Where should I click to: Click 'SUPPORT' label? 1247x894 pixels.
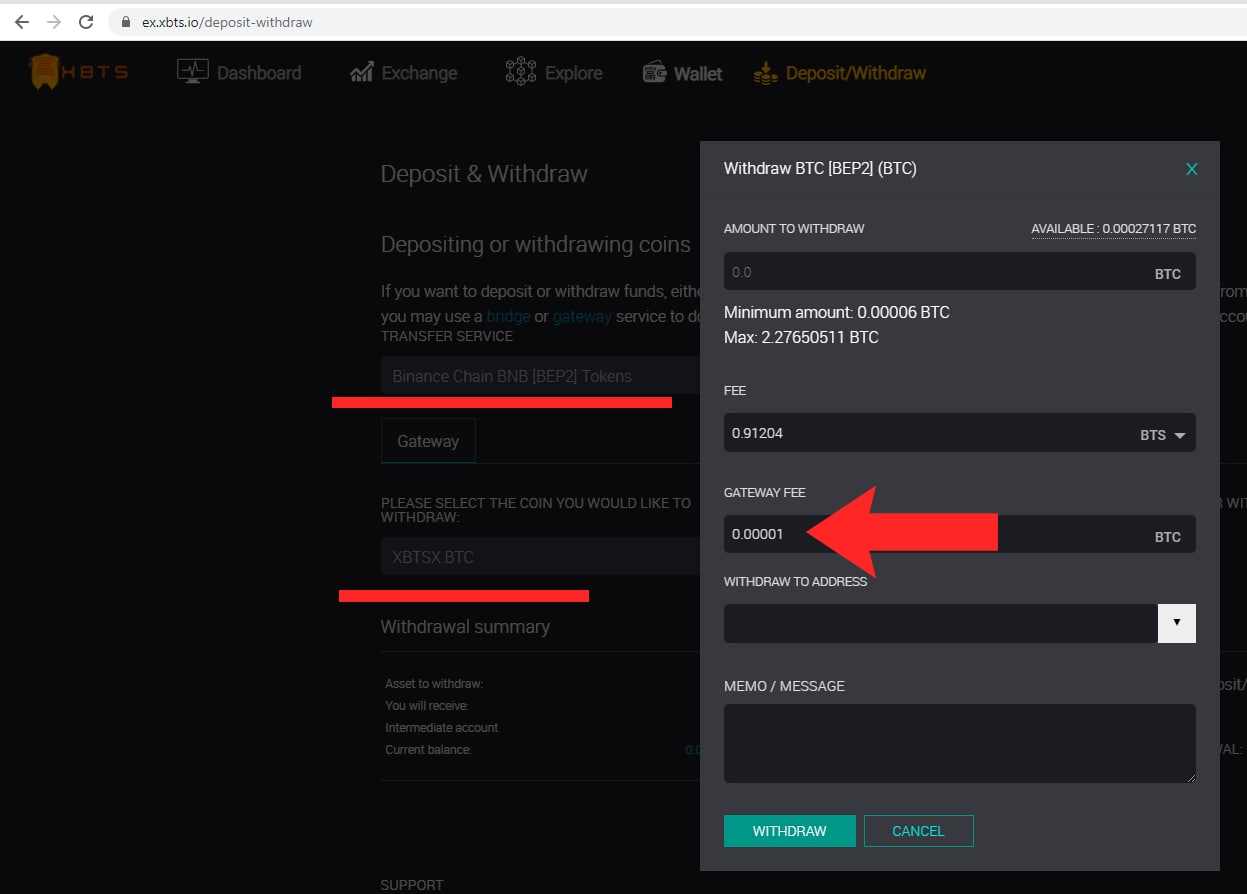[x=412, y=885]
